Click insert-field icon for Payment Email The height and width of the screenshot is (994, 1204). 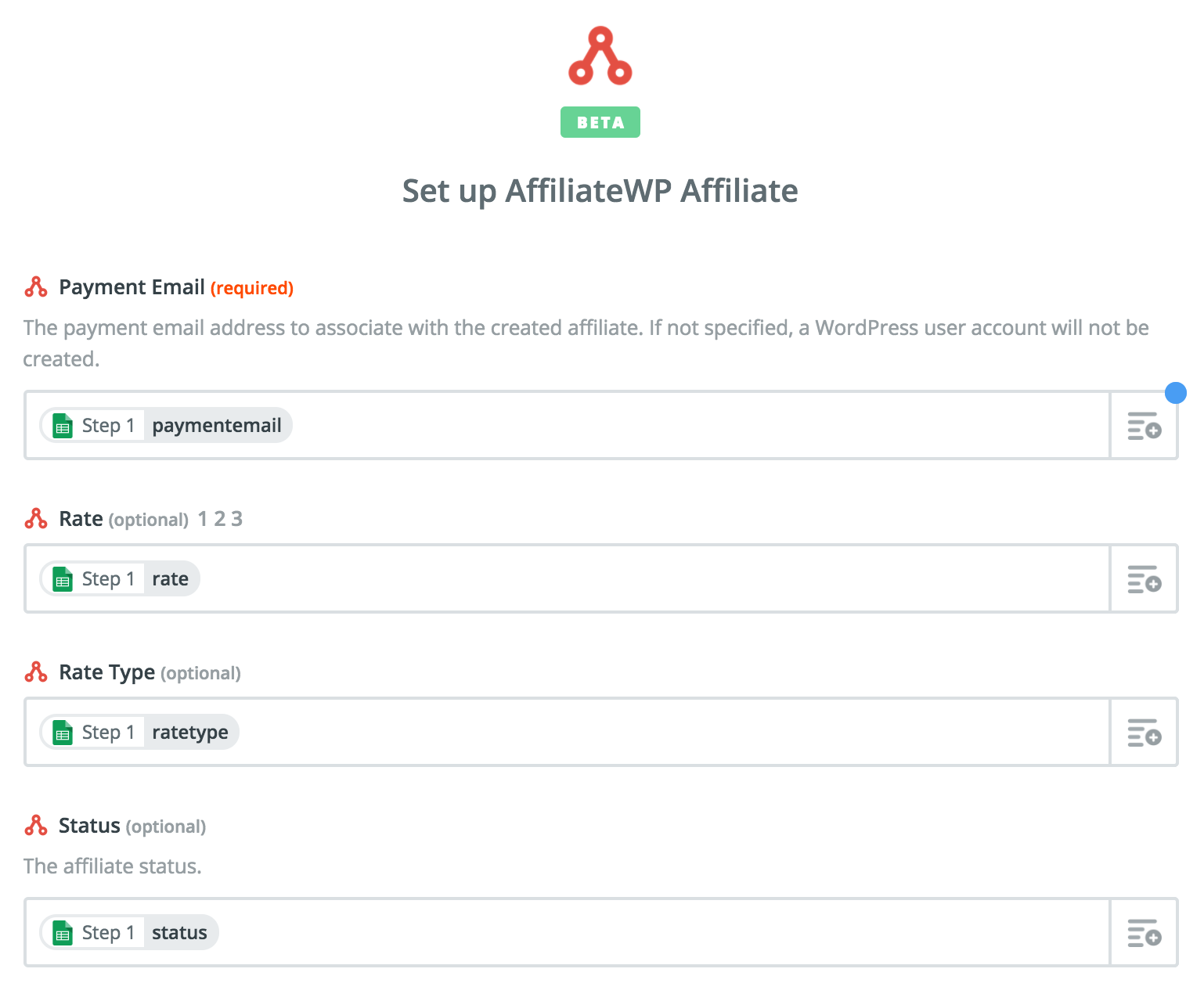[x=1144, y=426]
